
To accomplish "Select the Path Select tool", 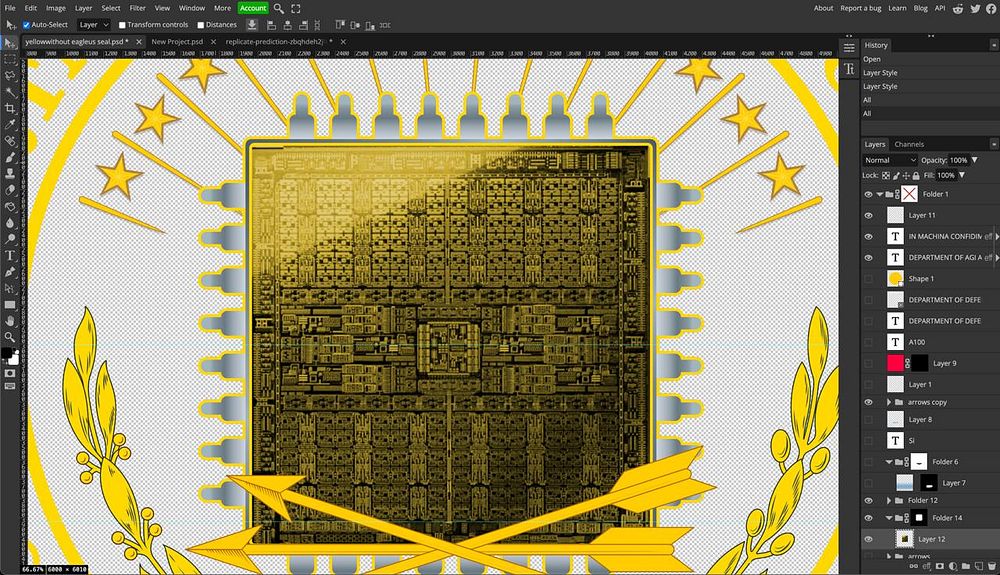I will click(x=10, y=288).
